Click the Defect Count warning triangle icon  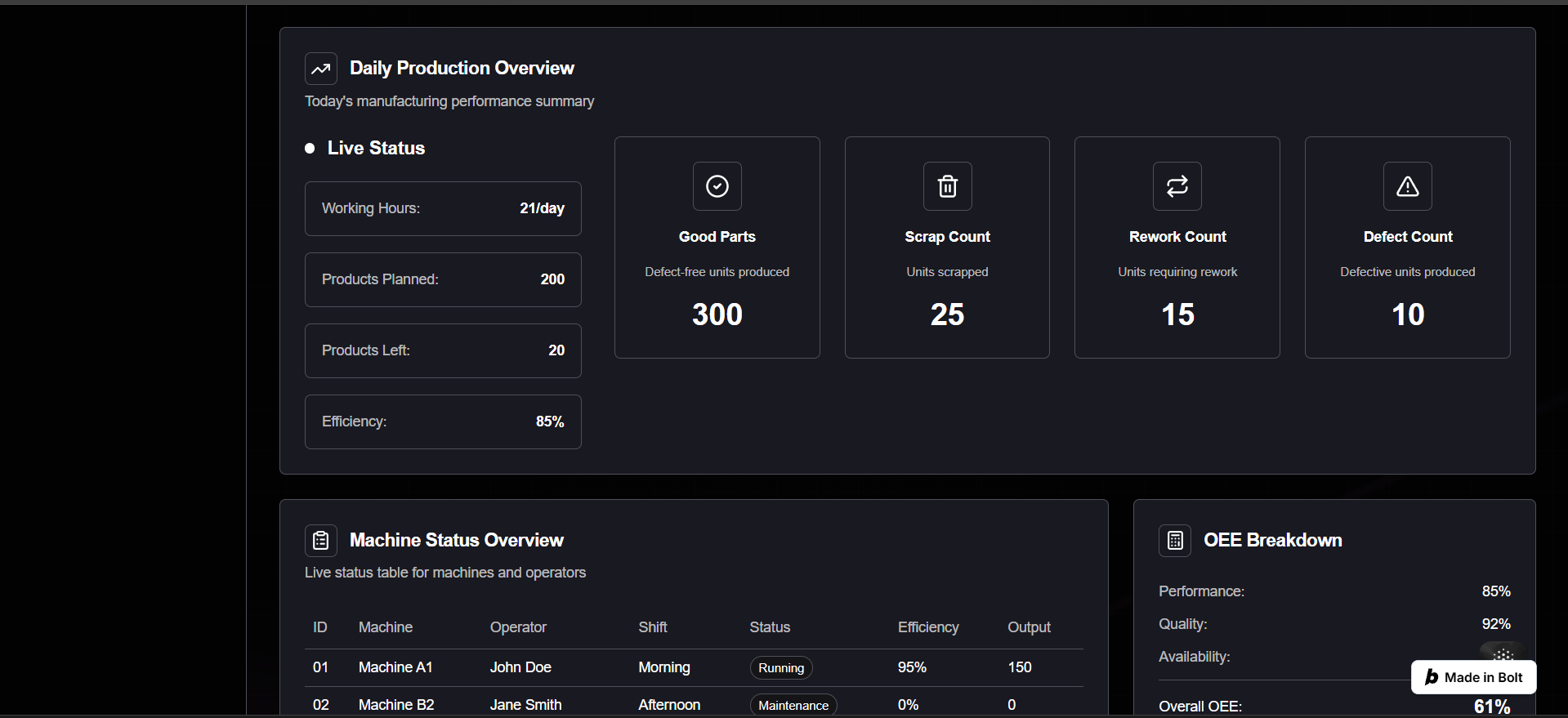(x=1407, y=186)
